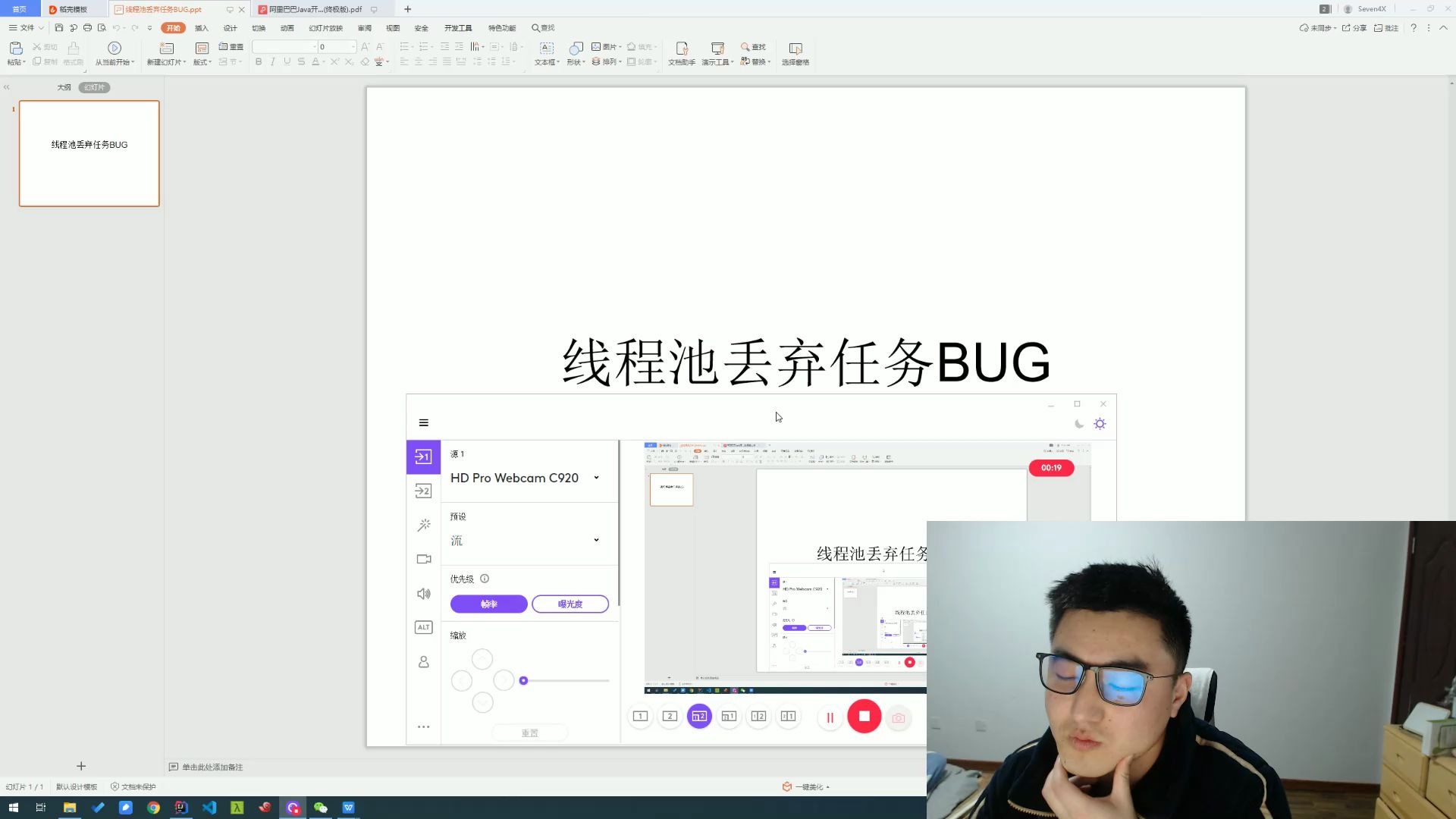
Task: Pause the recording
Action: tap(830, 717)
